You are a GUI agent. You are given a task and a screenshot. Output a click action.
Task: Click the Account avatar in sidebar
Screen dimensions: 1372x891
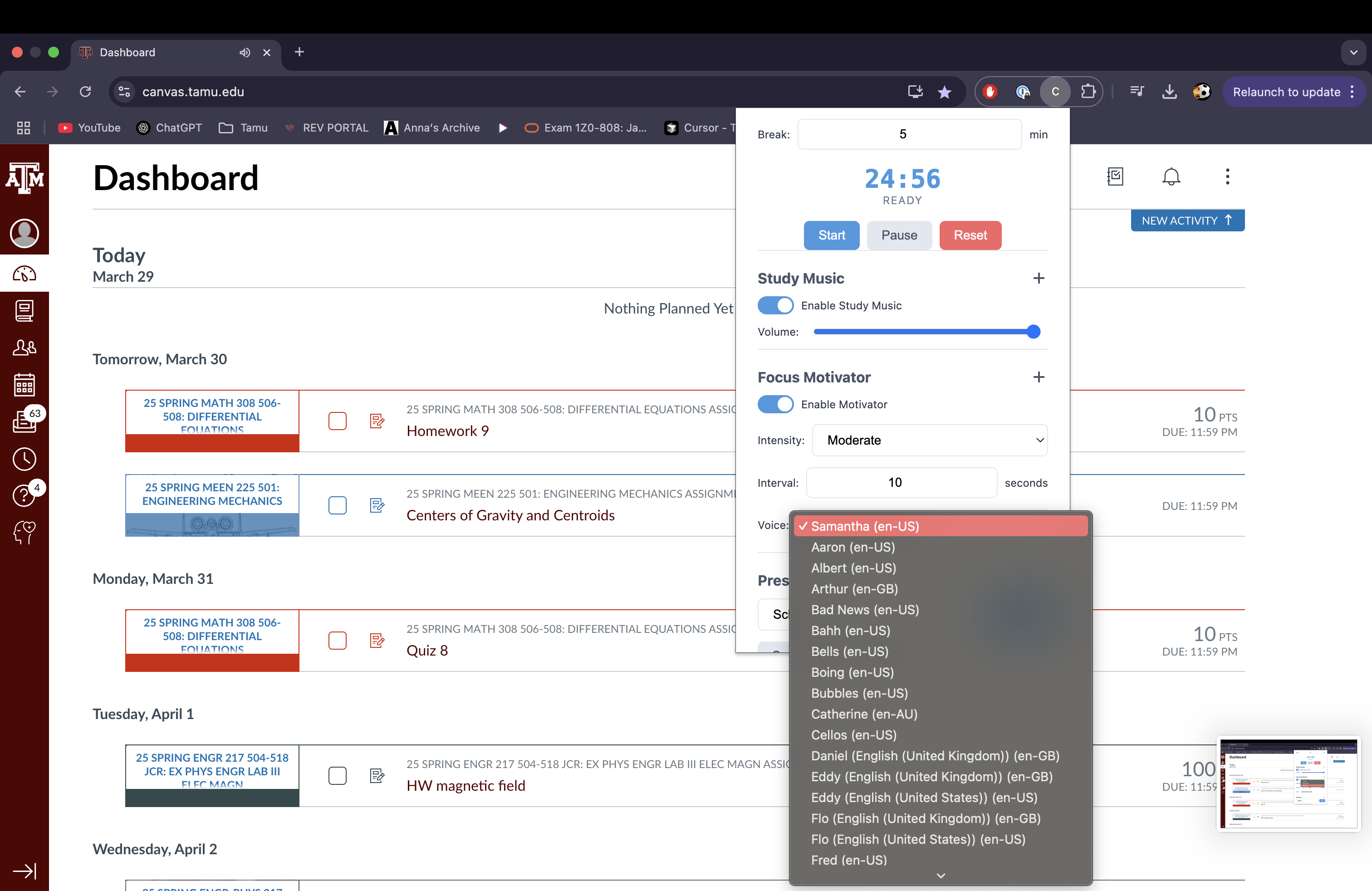24,234
